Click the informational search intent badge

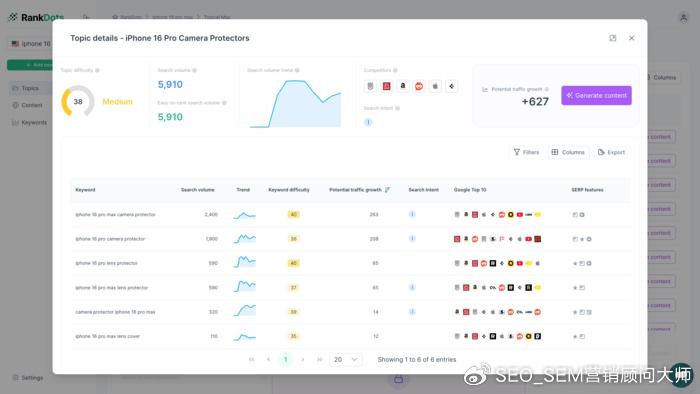pyautogui.click(x=368, y=122)
